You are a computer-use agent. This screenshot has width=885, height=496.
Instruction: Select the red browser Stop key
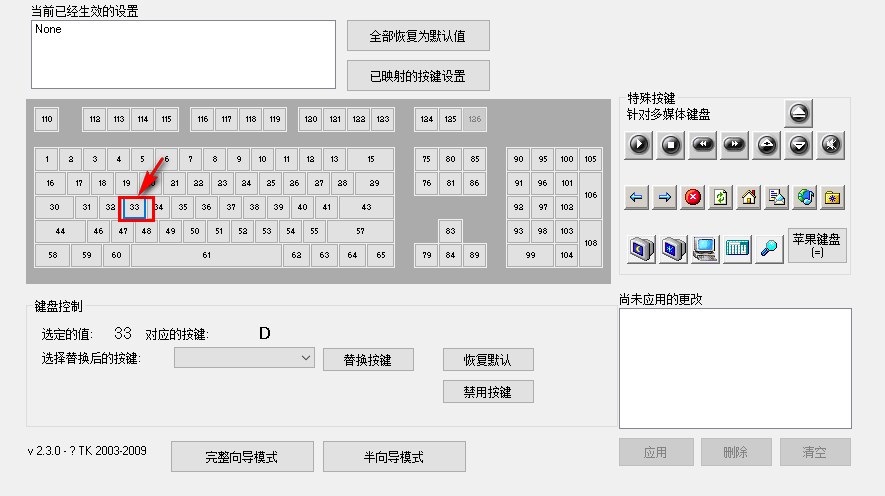(693, 197)
